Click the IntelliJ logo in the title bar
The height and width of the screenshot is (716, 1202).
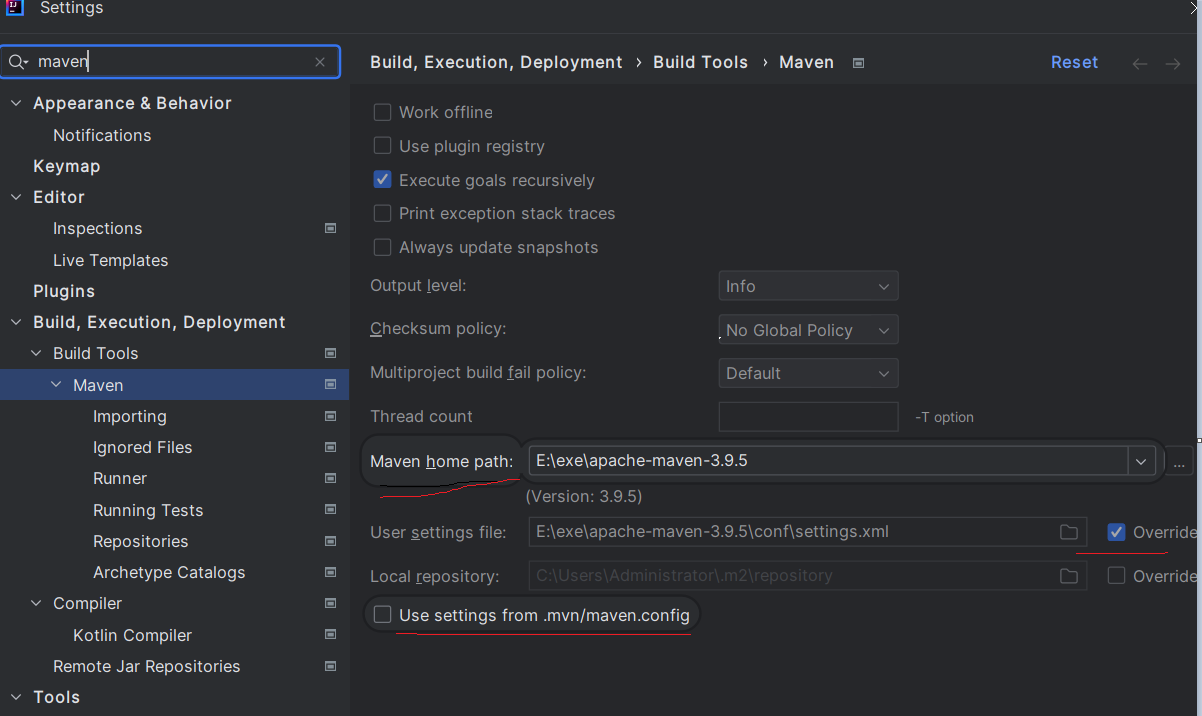16,8
